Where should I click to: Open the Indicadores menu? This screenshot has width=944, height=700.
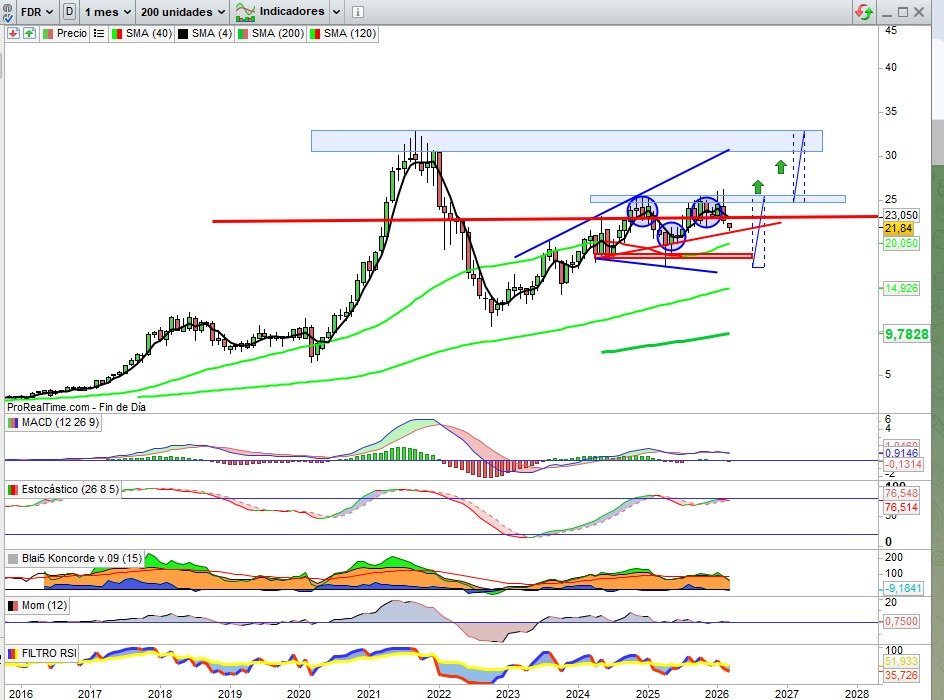[290, 11]
